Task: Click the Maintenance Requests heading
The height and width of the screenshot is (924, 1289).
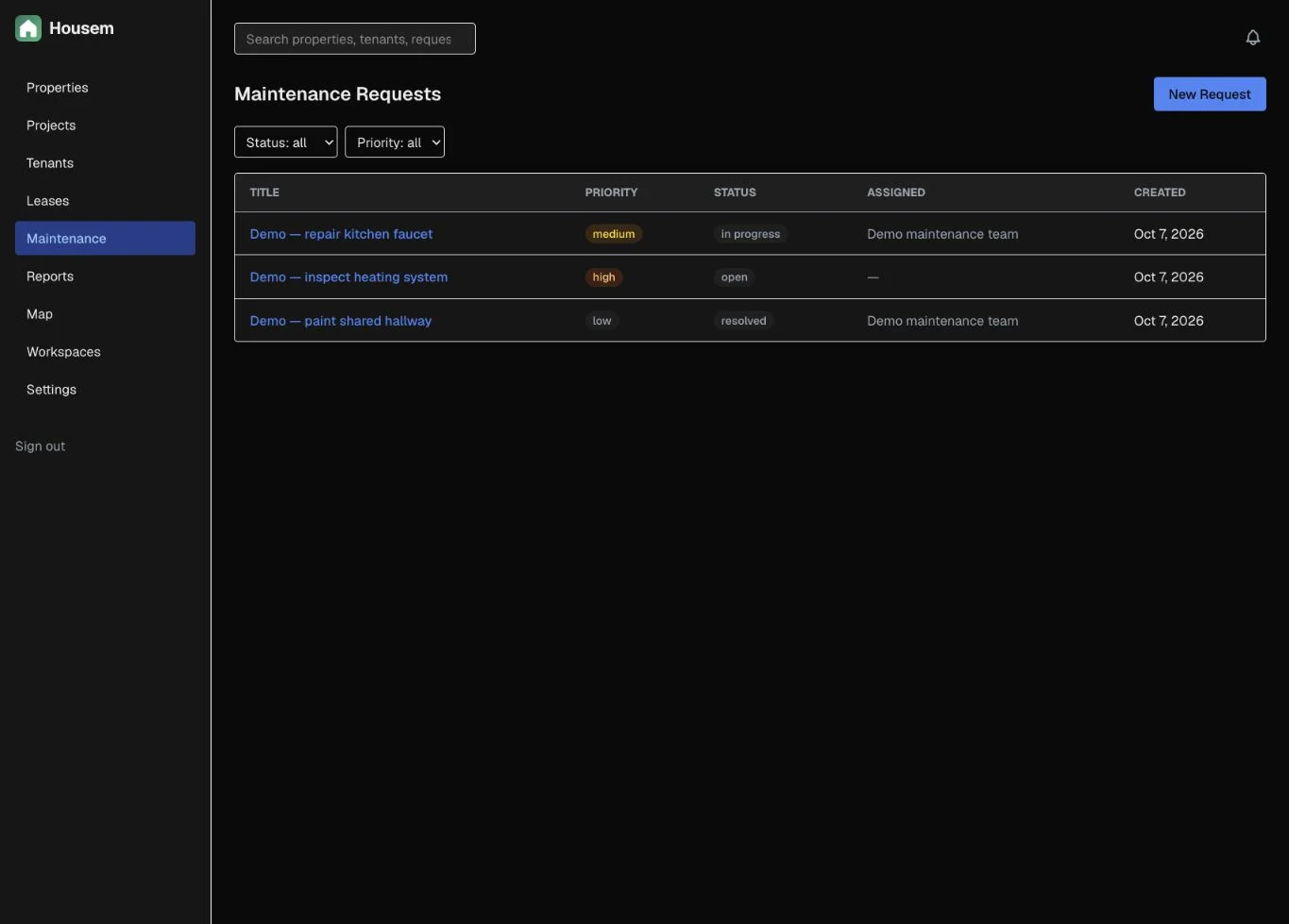Action: click(x=337, y=94)
